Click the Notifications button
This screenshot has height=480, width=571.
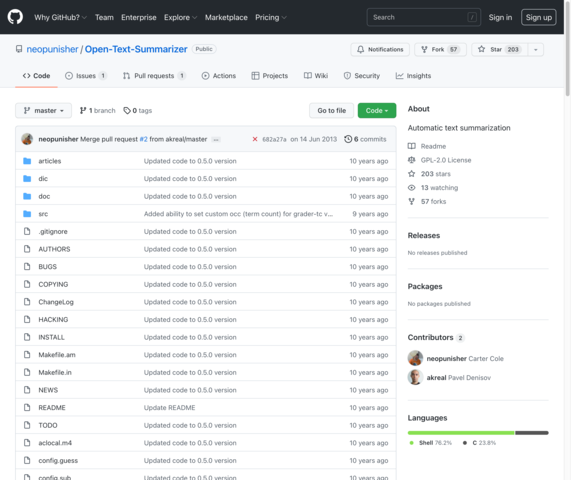point(380,50)
